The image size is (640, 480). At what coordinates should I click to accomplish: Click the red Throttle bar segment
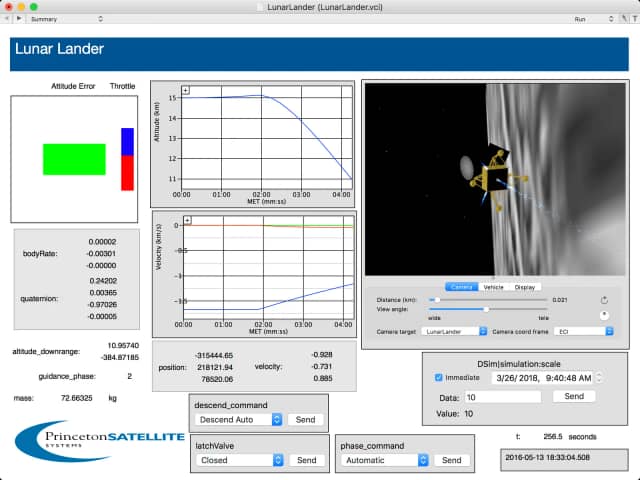(x=127, y=173)
